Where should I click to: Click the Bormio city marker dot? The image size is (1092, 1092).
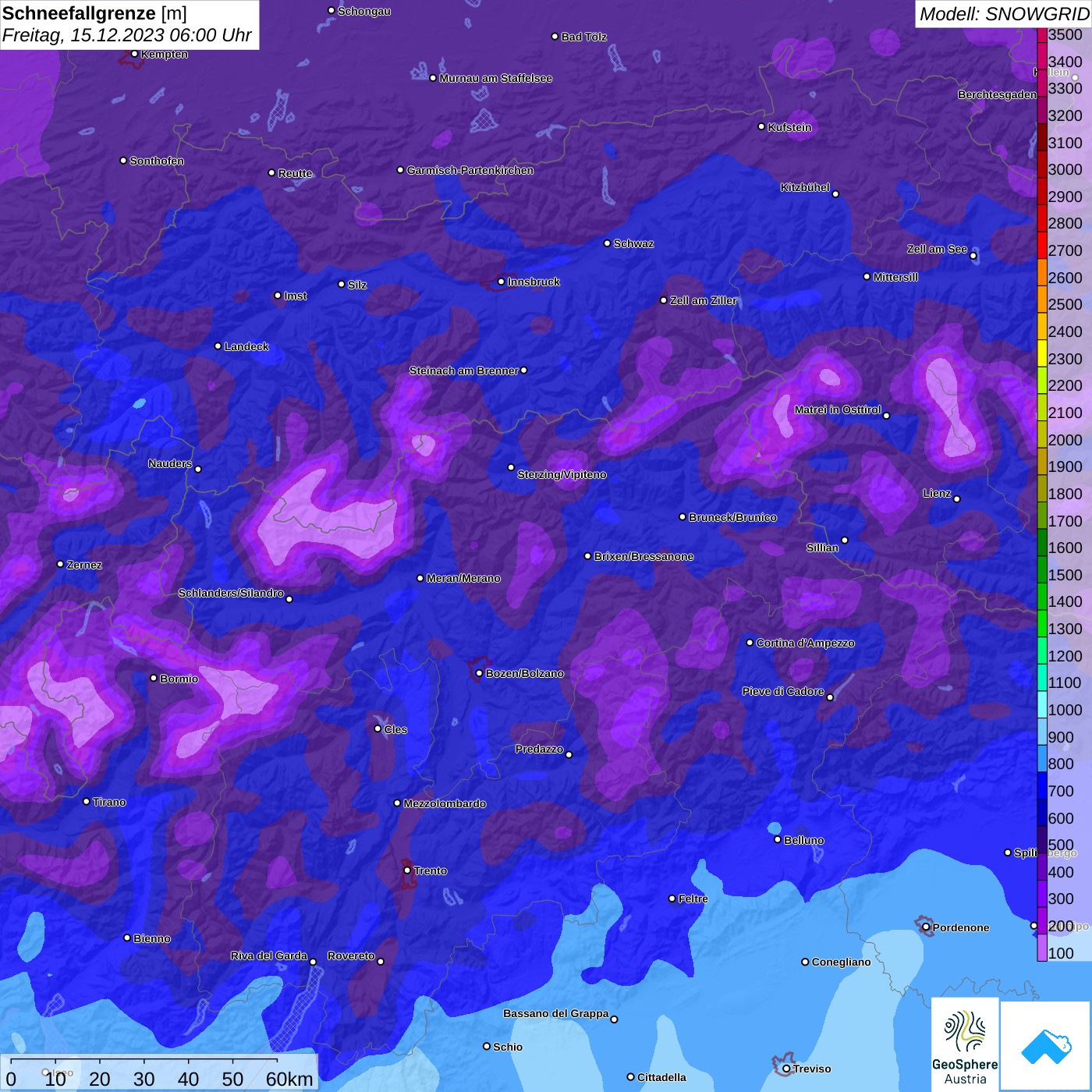[x=154, y=678]
